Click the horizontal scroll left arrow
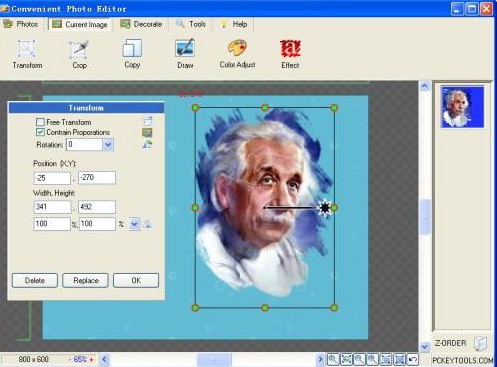497x367 pixels. tap(105, 360)
